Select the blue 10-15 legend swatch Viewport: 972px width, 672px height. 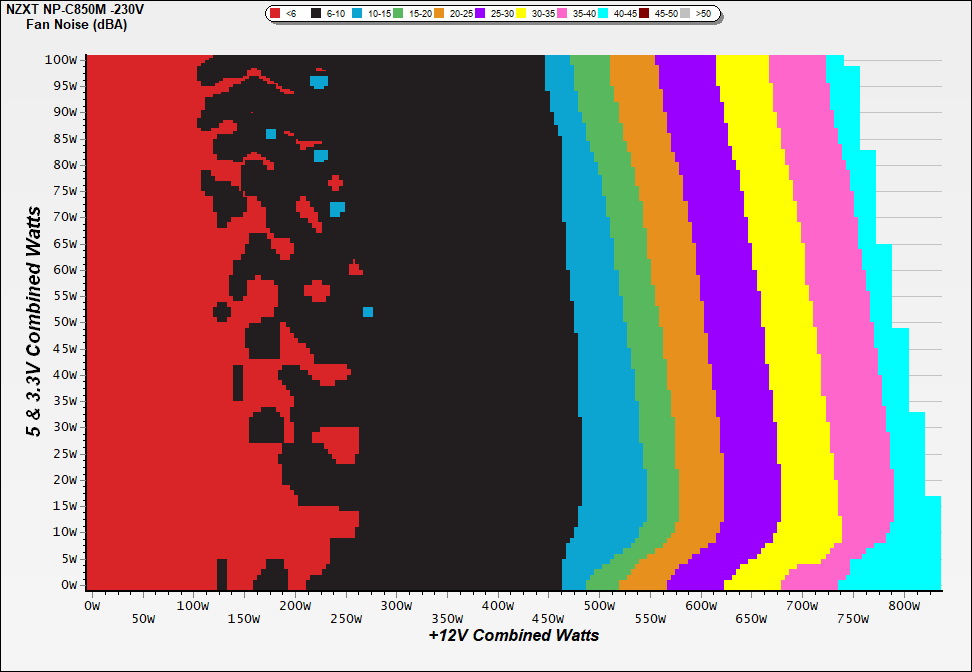click(x=357, y=14)
